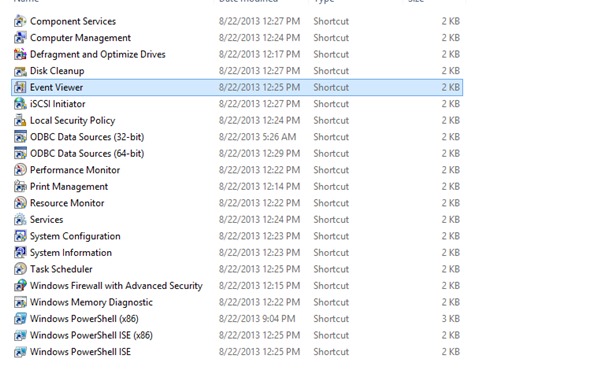Click Shortcut type in System Configuration row
This screenshot has height=388, width=600.
pos(331,236)
